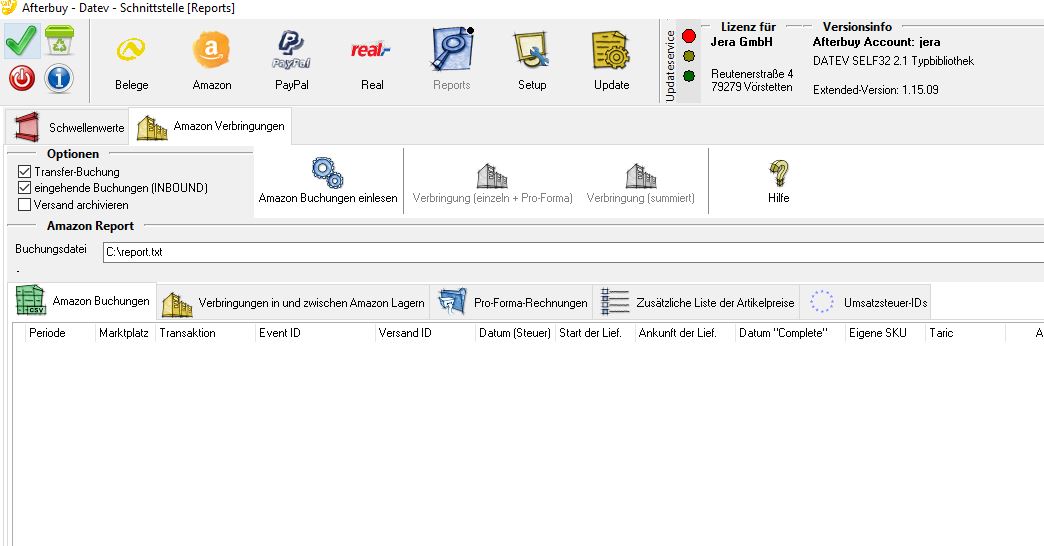The image size is (1044, 546).
Task: Click the Datum (Steuer) column header
Action: pyautogui.click(x=515, y=333)
